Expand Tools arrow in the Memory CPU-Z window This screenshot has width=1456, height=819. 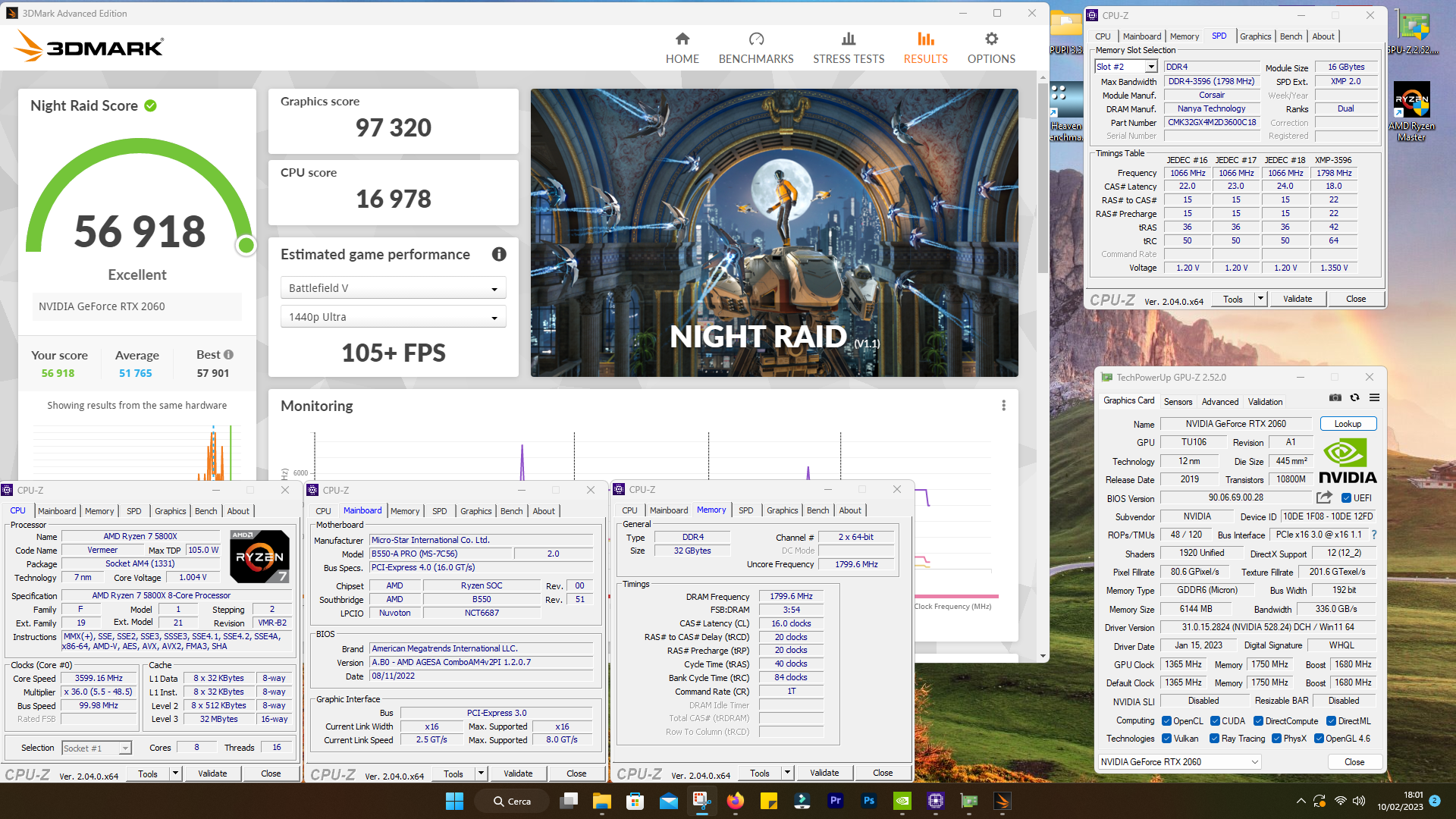pos(787,773)
